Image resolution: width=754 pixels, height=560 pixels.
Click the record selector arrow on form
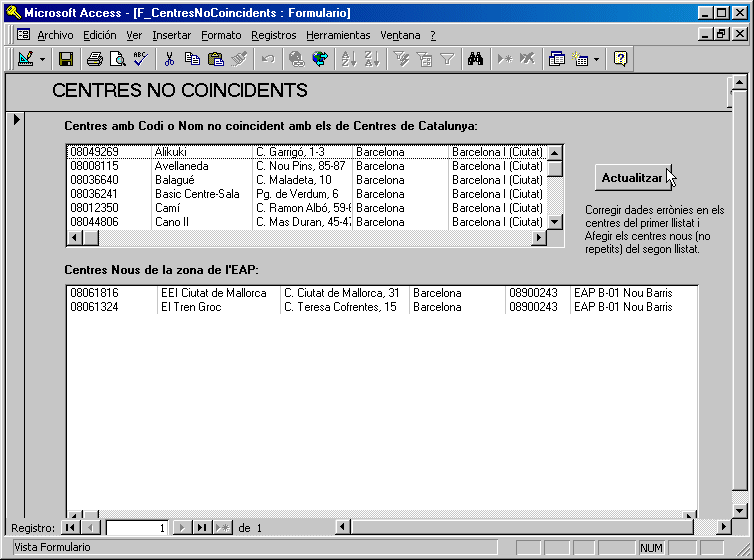[x=17, y=119]
